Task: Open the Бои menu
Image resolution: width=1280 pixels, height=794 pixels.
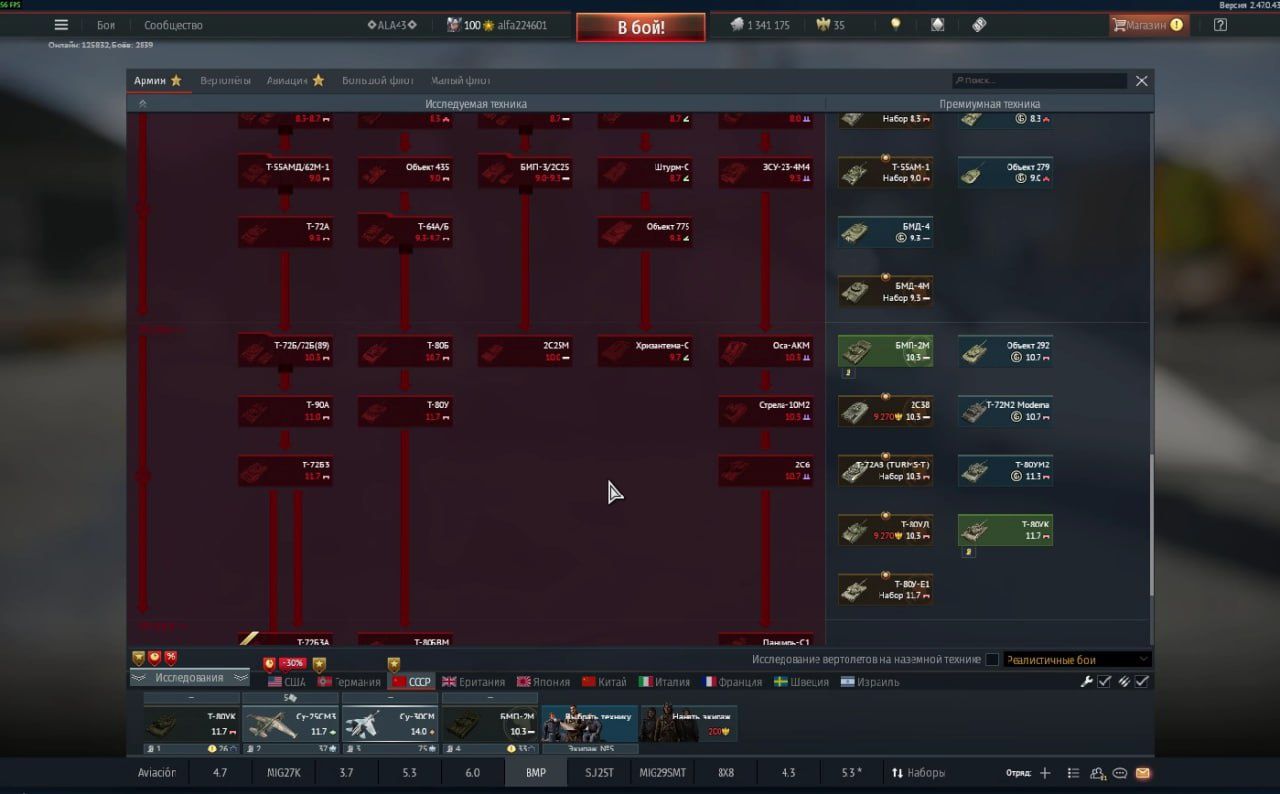Action: pos(106,25)
